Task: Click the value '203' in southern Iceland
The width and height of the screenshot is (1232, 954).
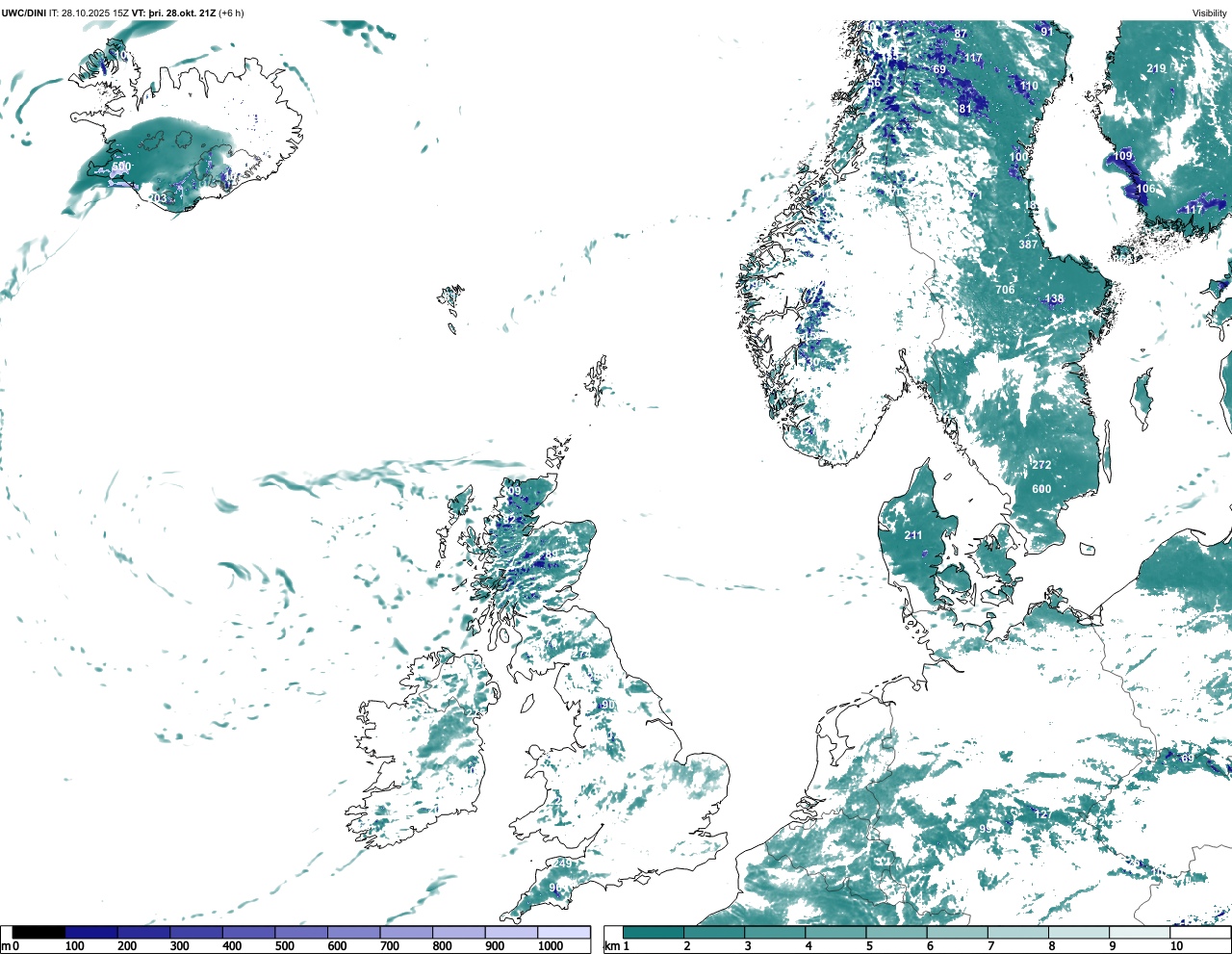Action: 157,199
